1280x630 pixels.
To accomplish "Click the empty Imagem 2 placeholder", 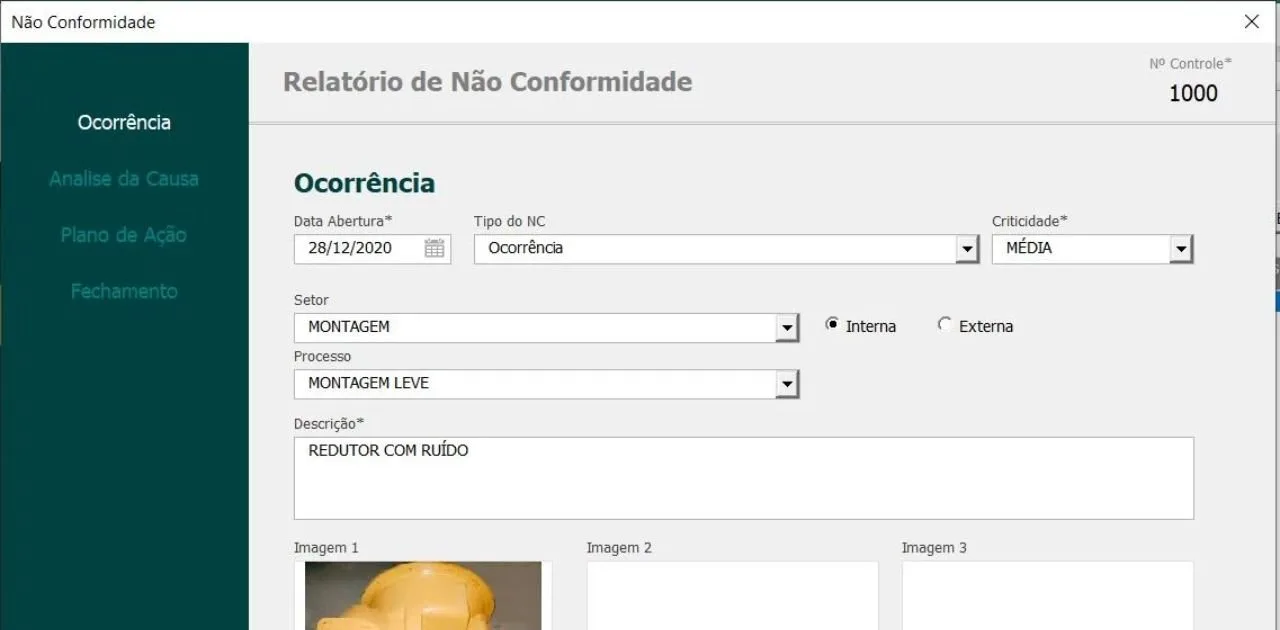I will point(731,596).
